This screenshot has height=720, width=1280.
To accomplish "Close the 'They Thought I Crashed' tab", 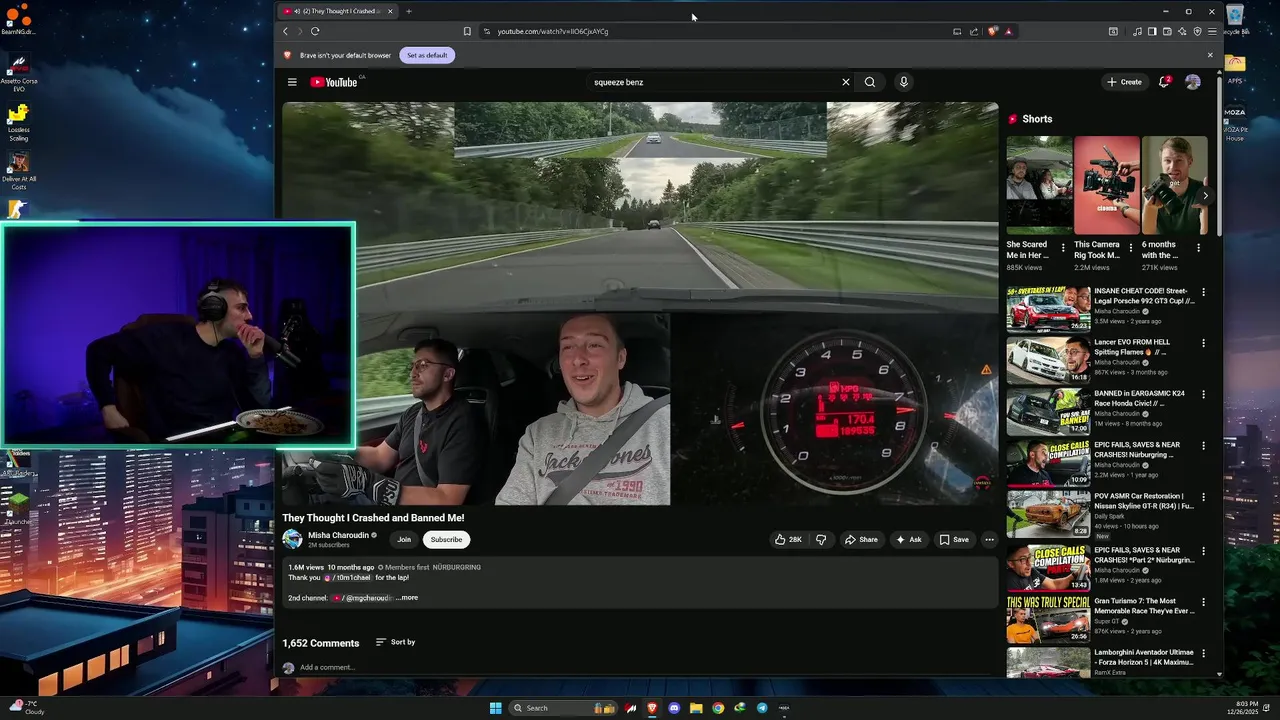I will (x=390, y=11).
